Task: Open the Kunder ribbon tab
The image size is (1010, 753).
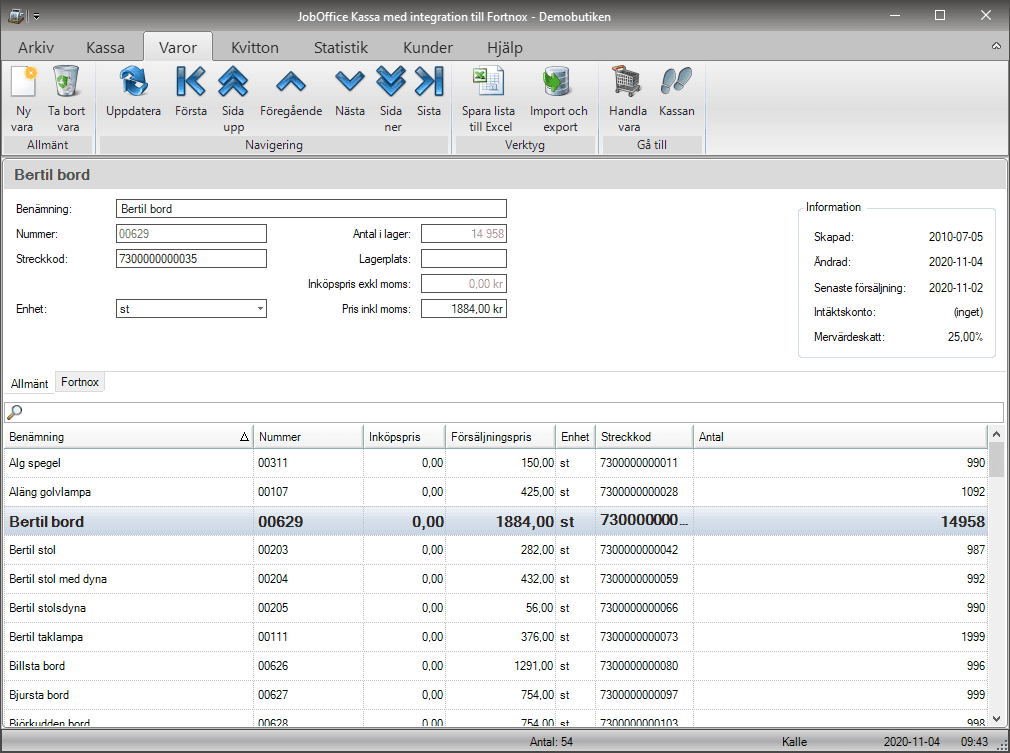Action: tap(428, 47)
